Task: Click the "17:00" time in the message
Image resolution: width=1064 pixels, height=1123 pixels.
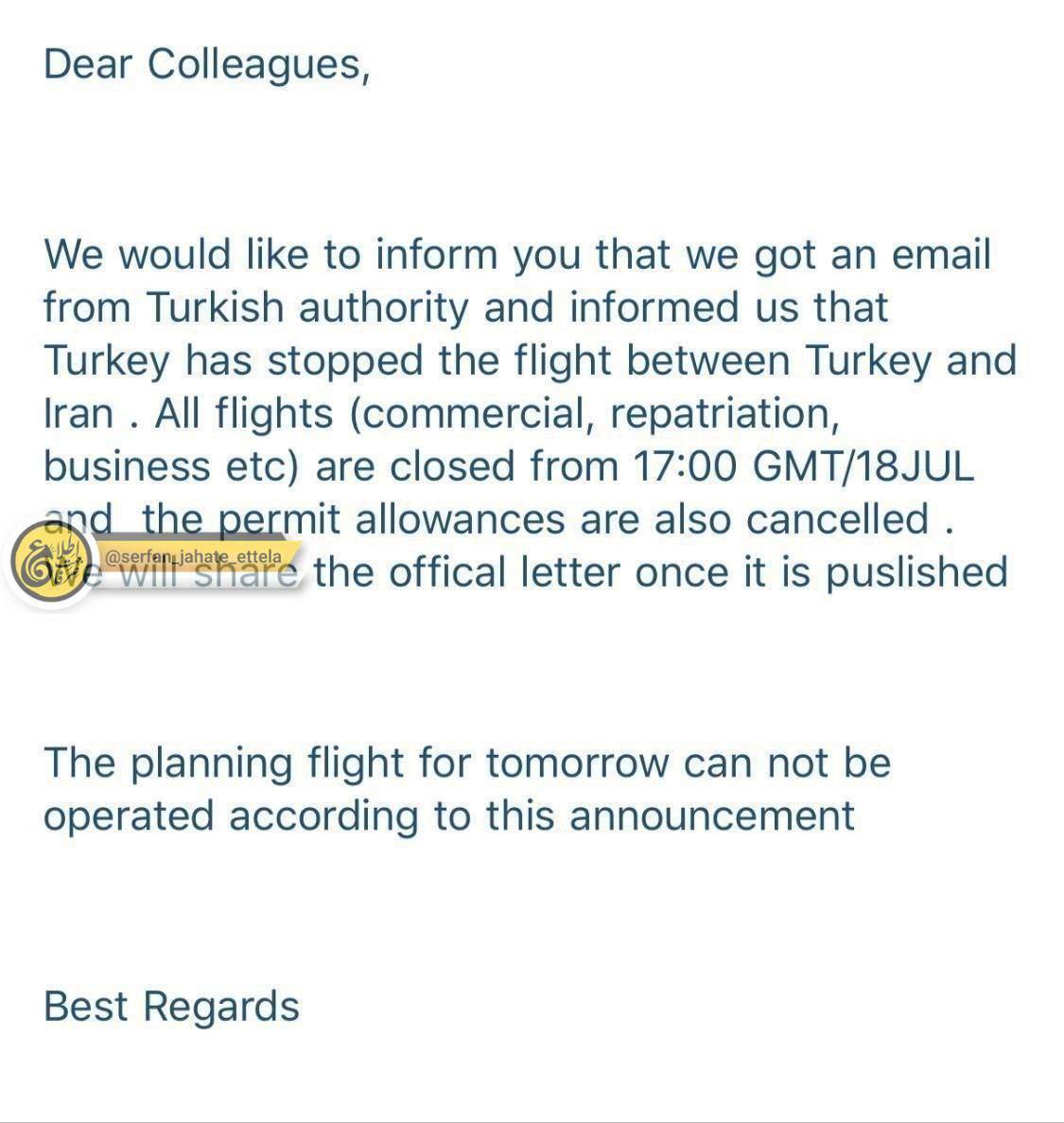Action: click(x=685, y=467)
